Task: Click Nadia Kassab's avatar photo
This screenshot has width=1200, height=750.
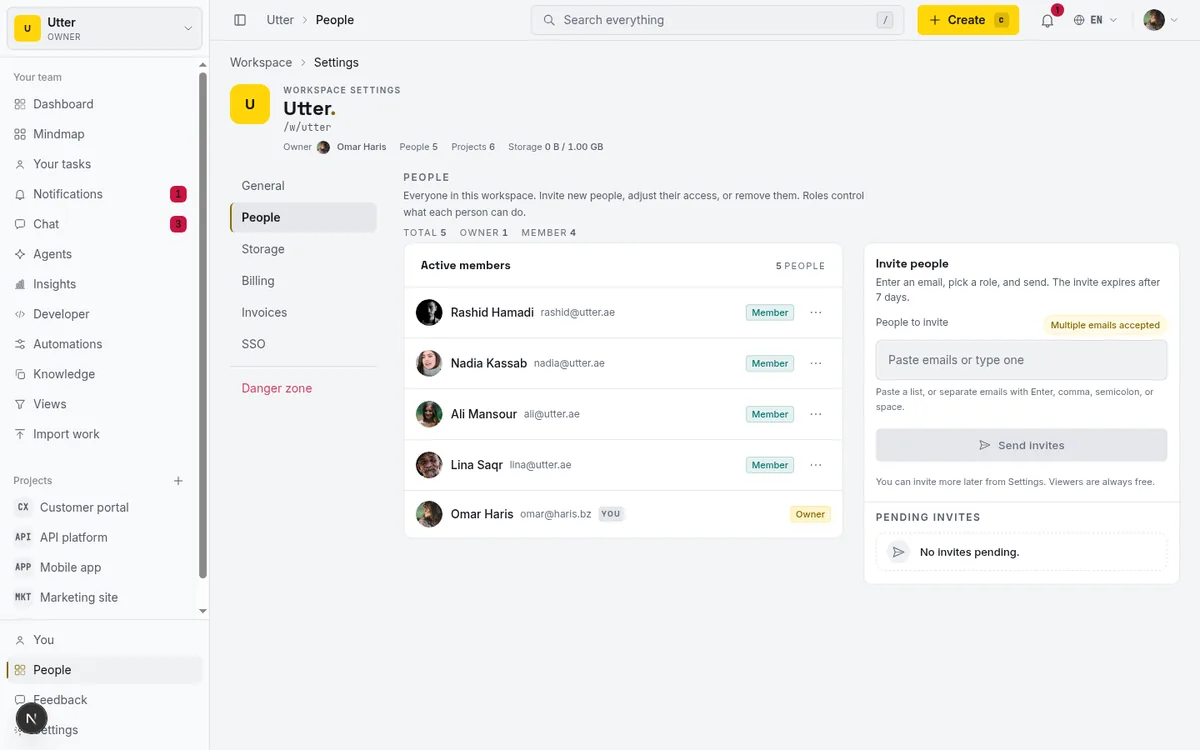Action: point(429,363)
